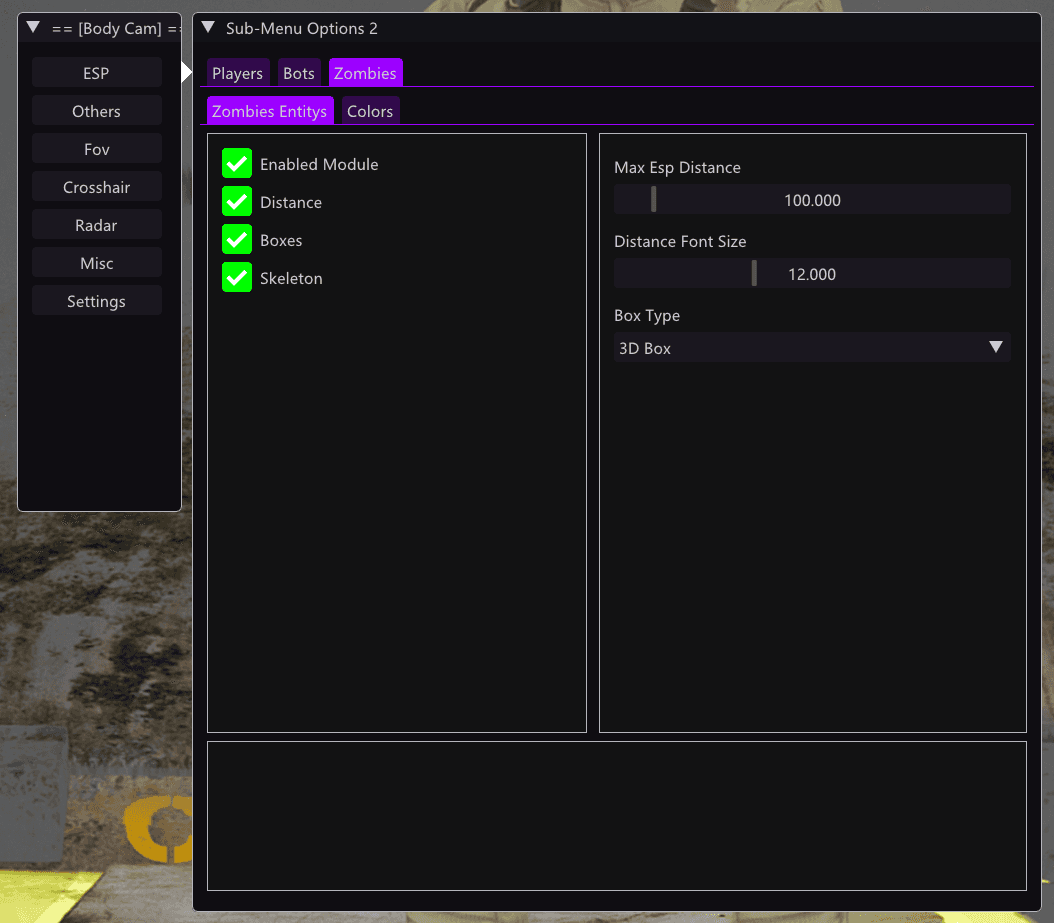Switch to the Colors sub-tab
The image size is (1054, 923).
point(370,111)
